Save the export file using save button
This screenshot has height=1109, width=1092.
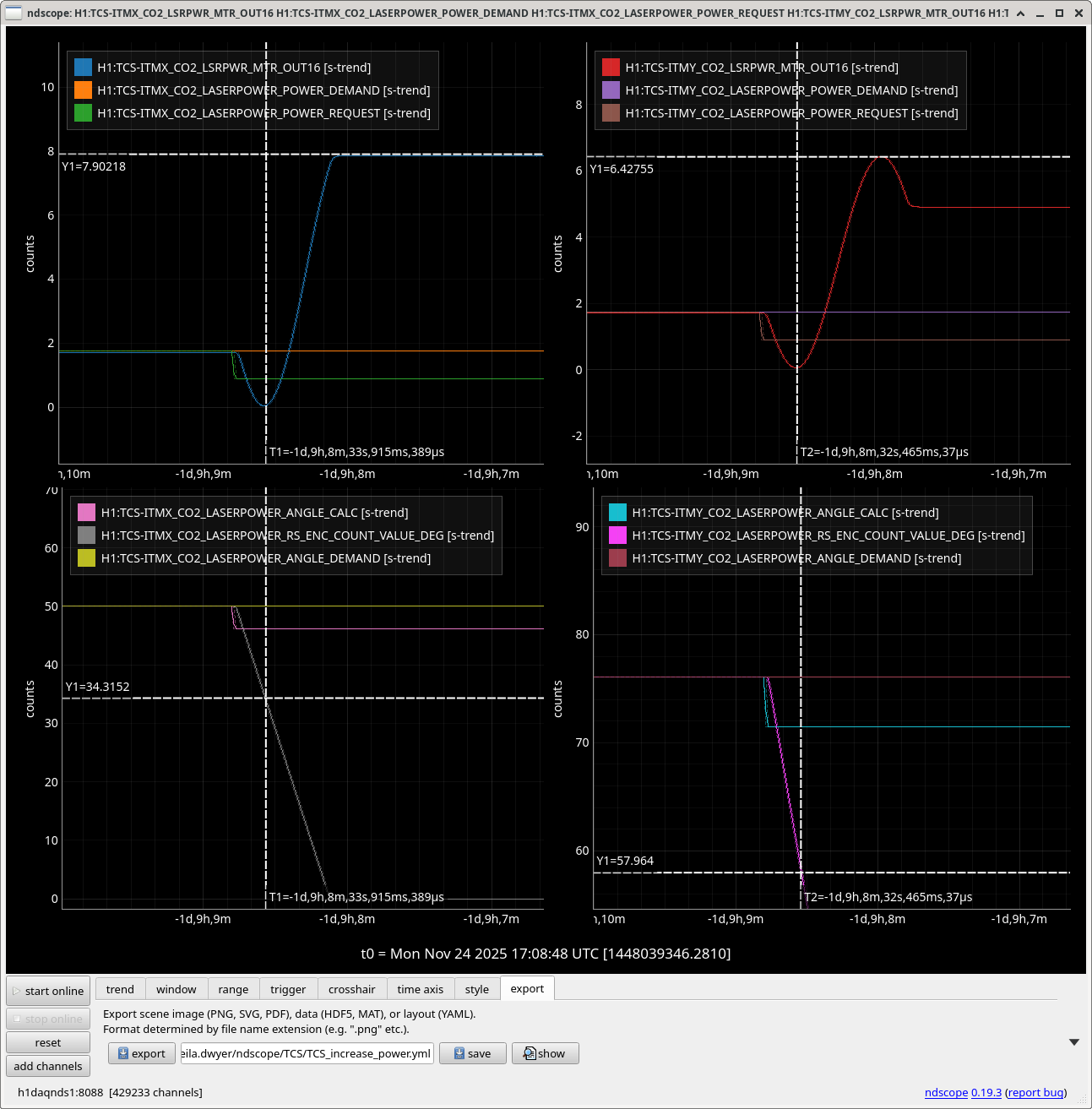click(472, 1053)
